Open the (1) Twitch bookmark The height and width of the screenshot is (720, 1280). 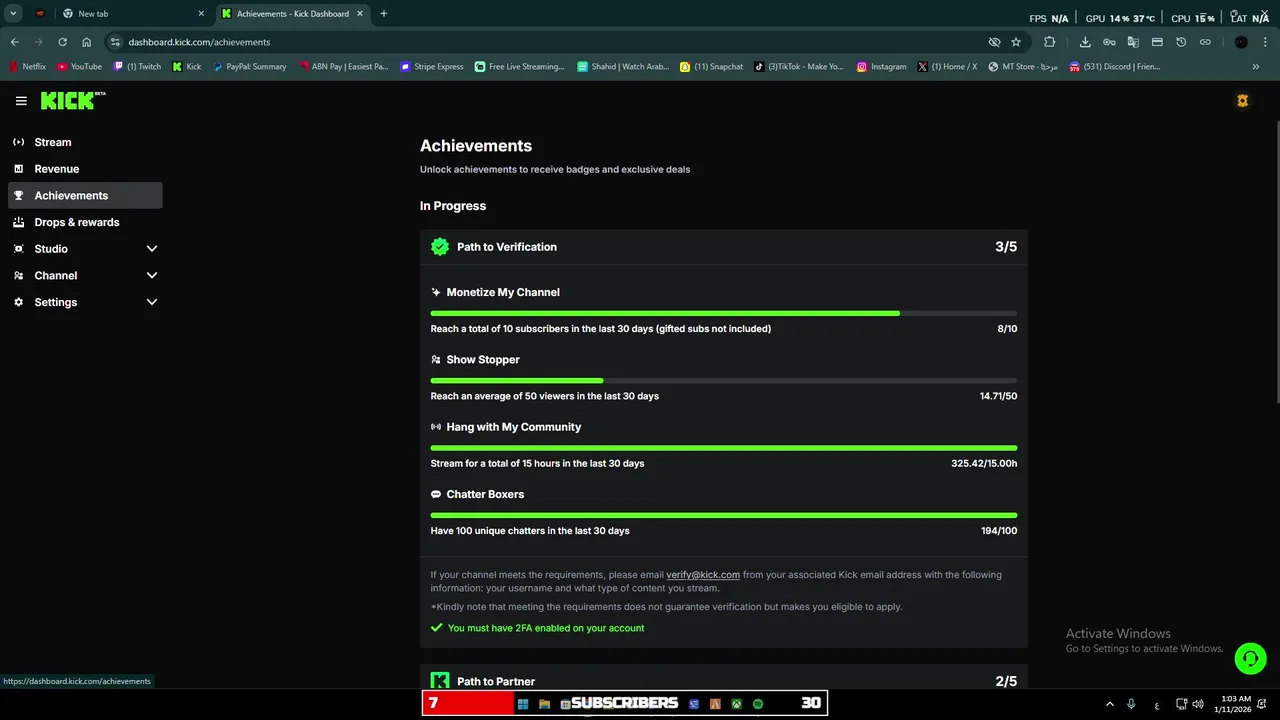(x=137, y=67)
